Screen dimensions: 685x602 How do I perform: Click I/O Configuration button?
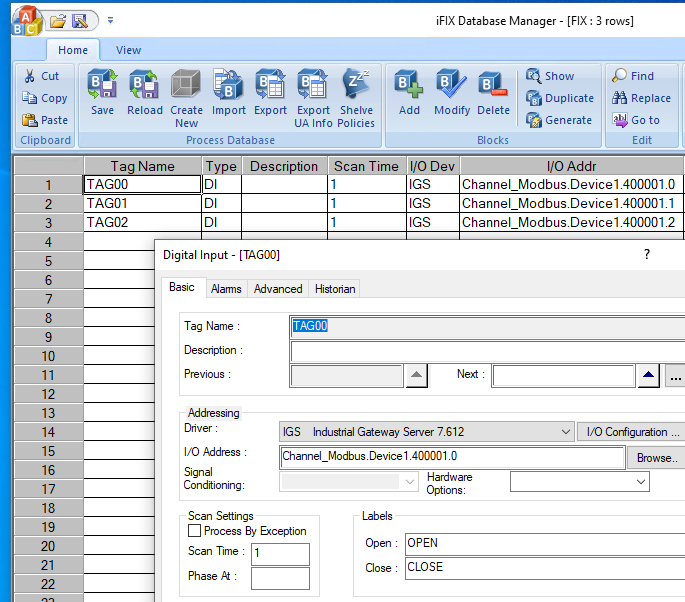pyautogui.click(x=632, y=432)
